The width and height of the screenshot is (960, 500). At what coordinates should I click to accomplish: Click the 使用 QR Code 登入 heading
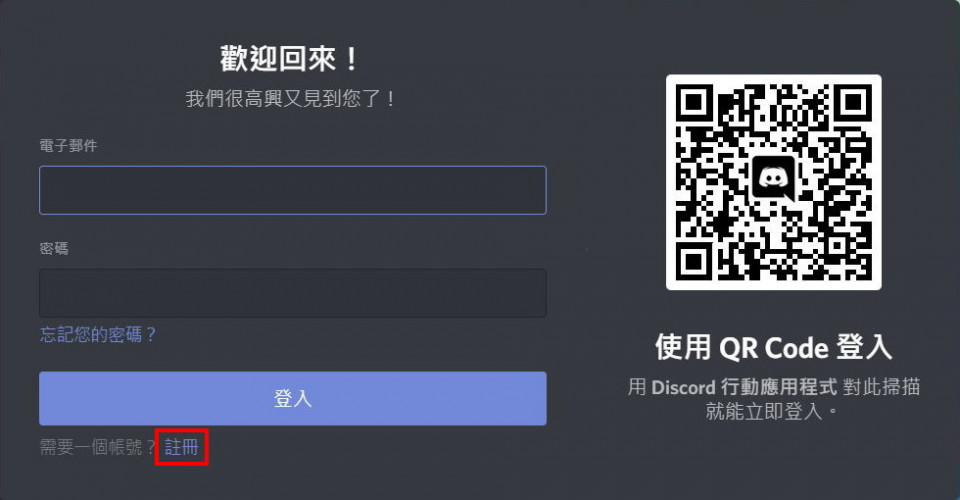pyautogui.click(x=773, y=348)
